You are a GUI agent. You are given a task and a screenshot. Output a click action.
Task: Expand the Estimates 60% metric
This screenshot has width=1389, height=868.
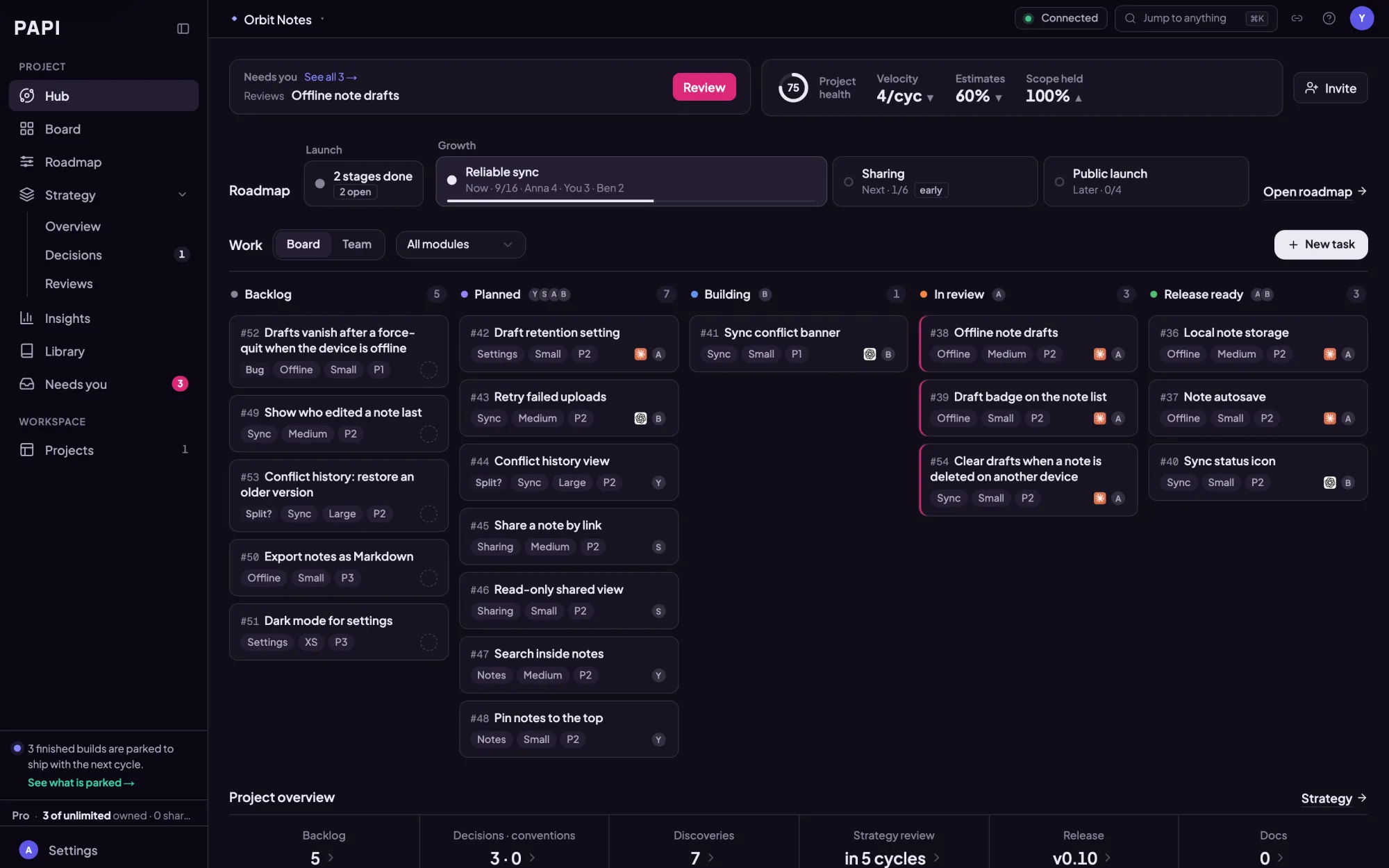pyautogui.click(x=979, y=88)
